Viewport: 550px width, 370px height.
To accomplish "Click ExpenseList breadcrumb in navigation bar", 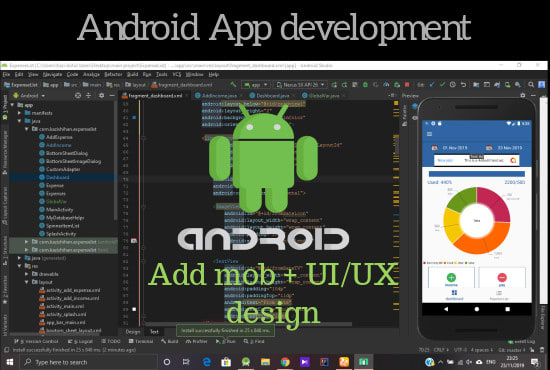I will 21,85.
